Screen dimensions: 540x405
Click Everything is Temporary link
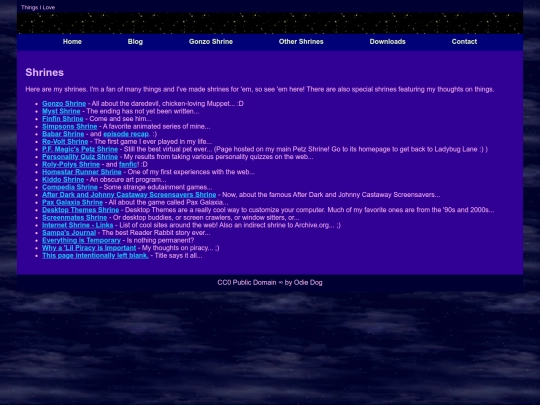(81, 240)
